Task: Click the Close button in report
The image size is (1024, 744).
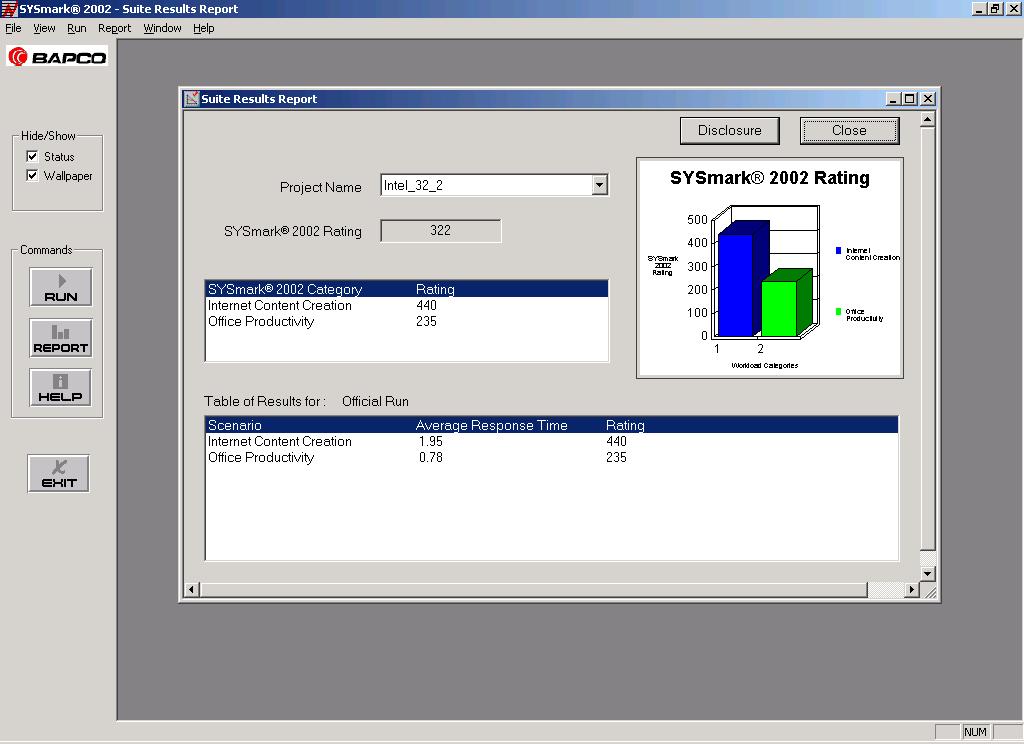Action: 849,131
